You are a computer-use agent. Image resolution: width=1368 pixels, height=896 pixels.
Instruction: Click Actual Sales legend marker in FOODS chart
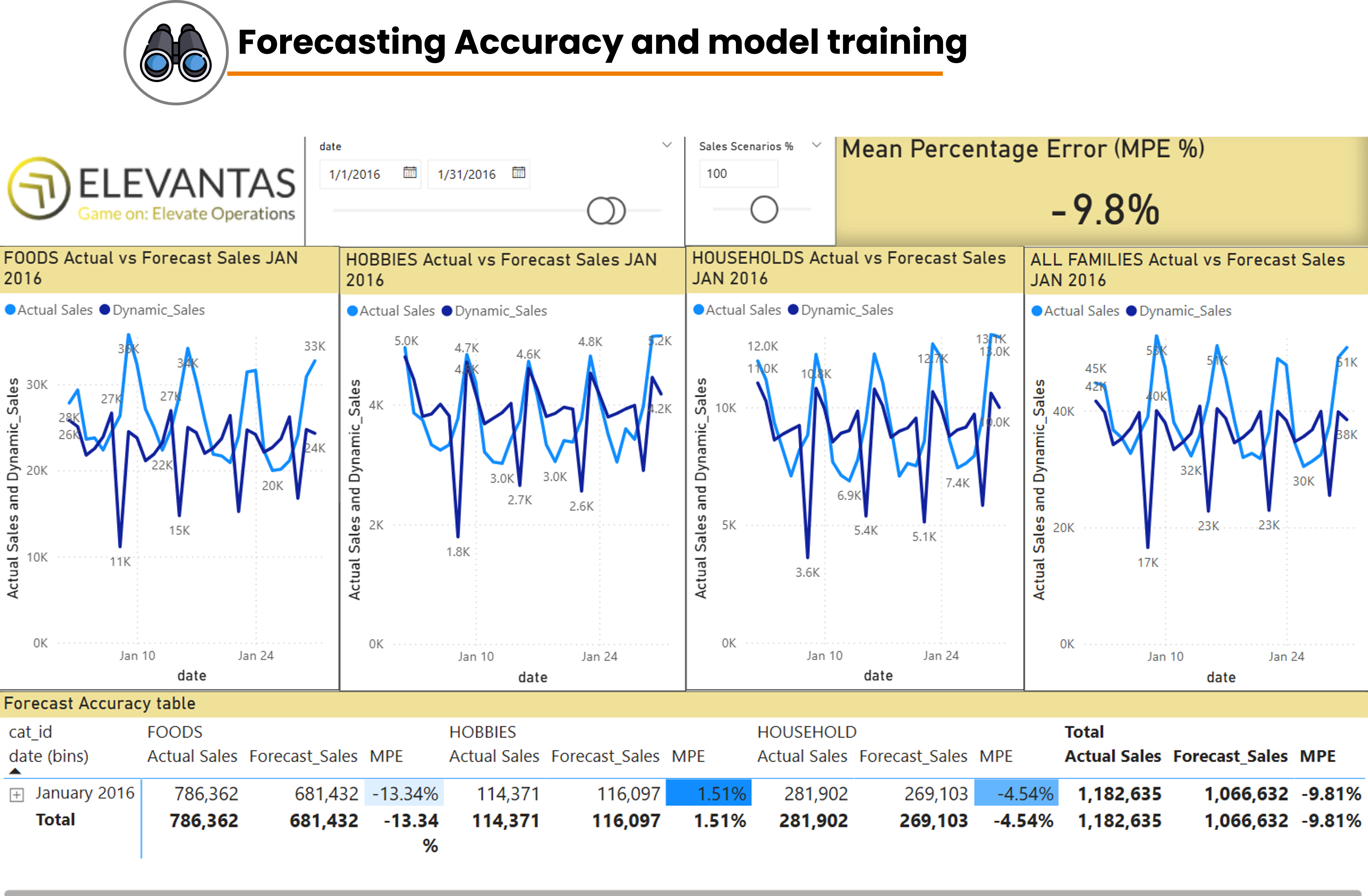tap(10, 310)
